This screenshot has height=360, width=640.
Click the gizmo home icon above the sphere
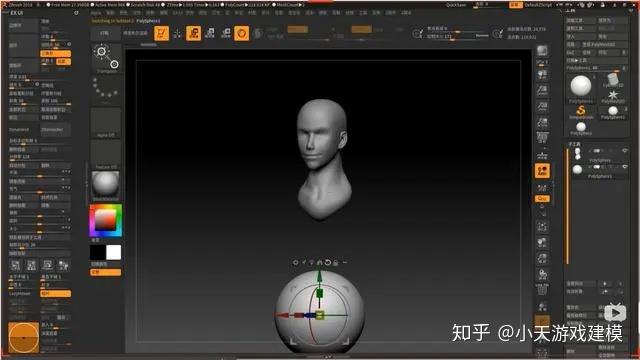[320, 262]
